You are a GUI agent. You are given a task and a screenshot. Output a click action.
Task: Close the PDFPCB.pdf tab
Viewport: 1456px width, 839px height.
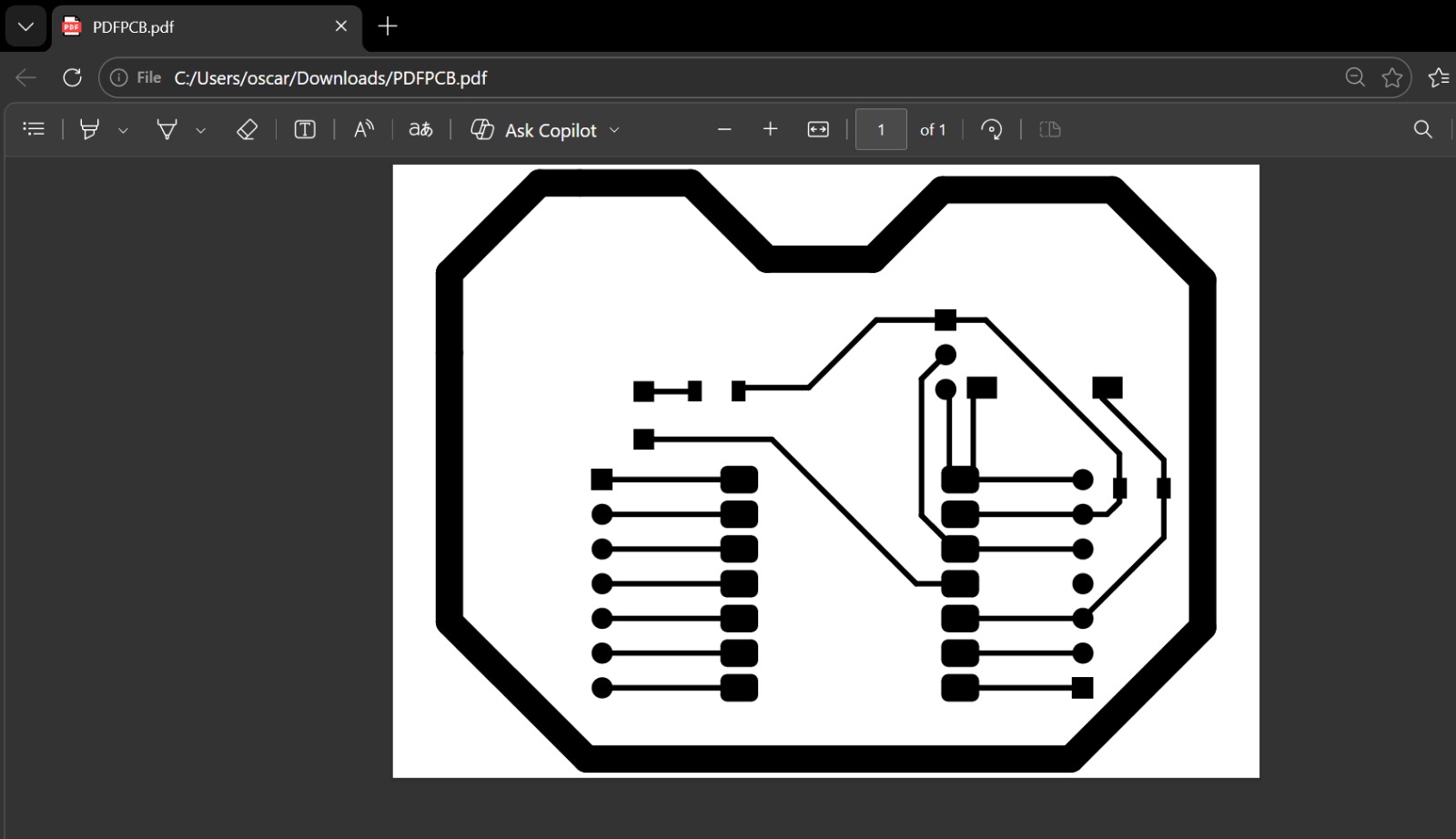click(341, 26)
